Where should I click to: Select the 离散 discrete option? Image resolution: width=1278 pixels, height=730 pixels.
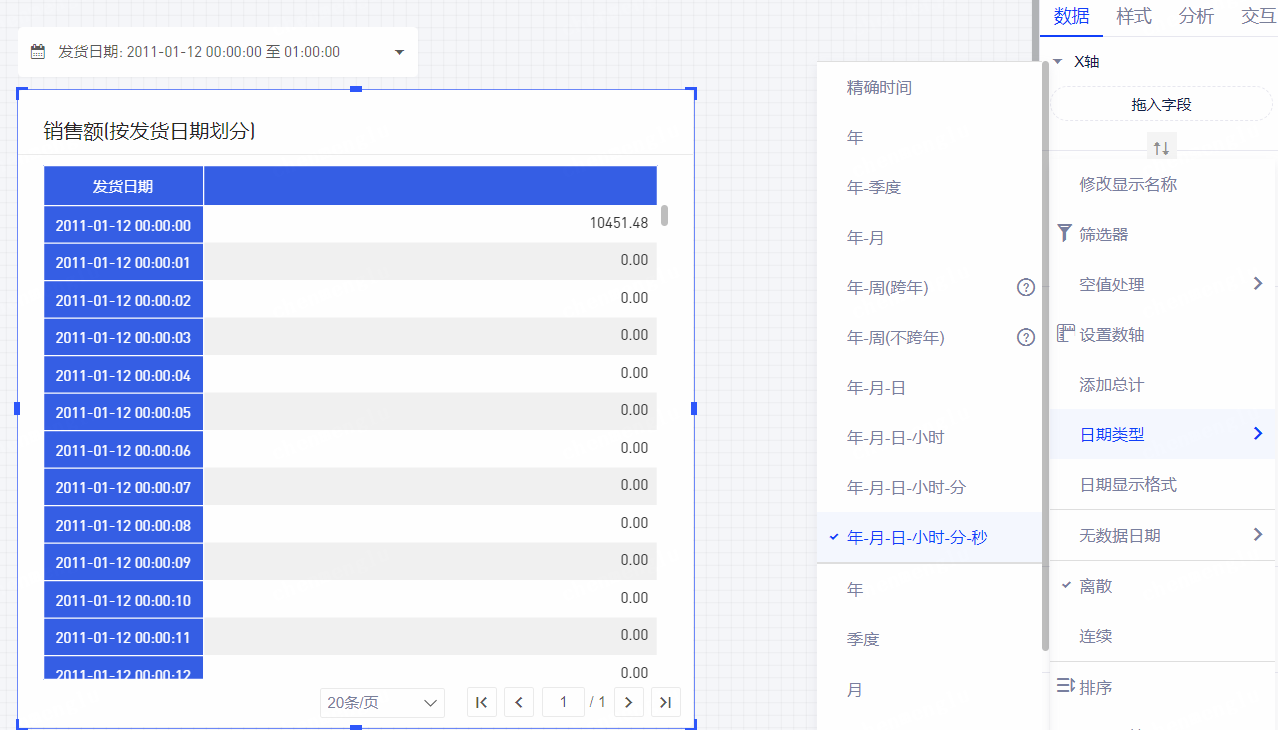1096,586
